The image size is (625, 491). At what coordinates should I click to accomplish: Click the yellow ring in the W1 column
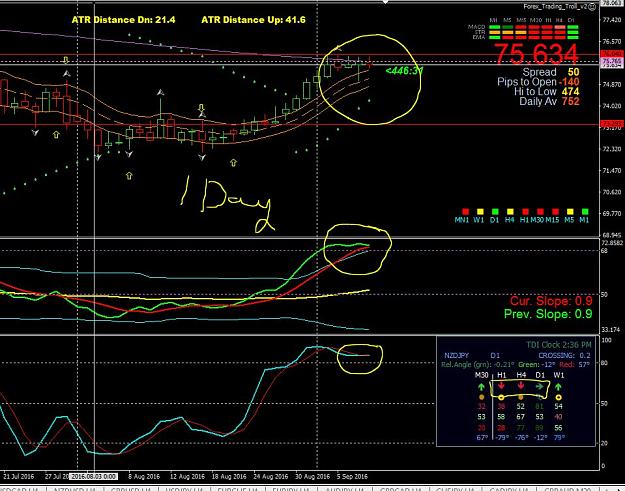point(558,397)
